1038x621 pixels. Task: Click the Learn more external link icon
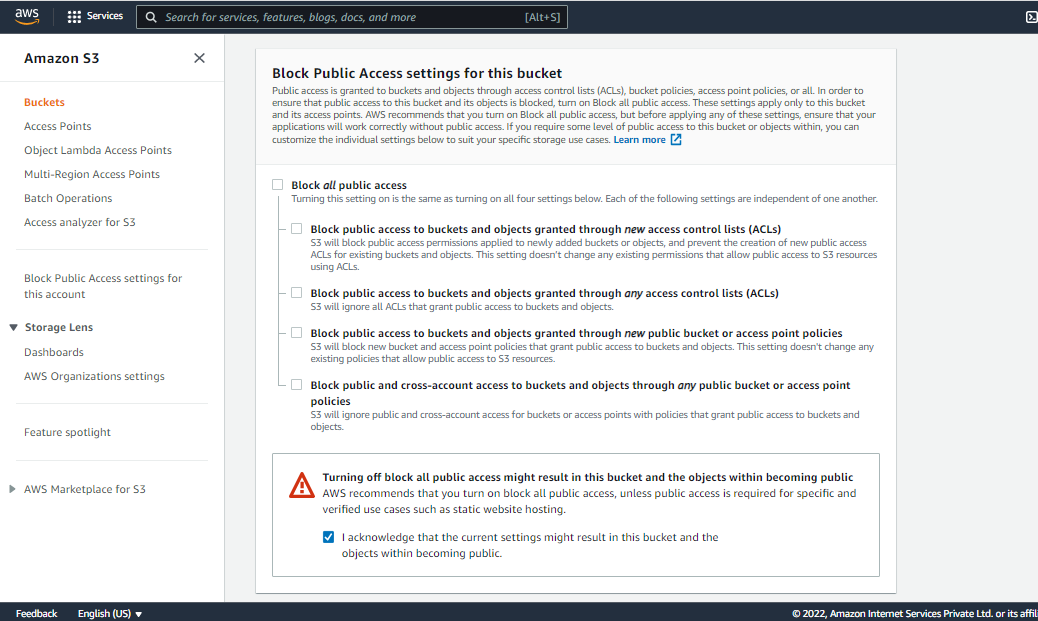click(676, 140)
